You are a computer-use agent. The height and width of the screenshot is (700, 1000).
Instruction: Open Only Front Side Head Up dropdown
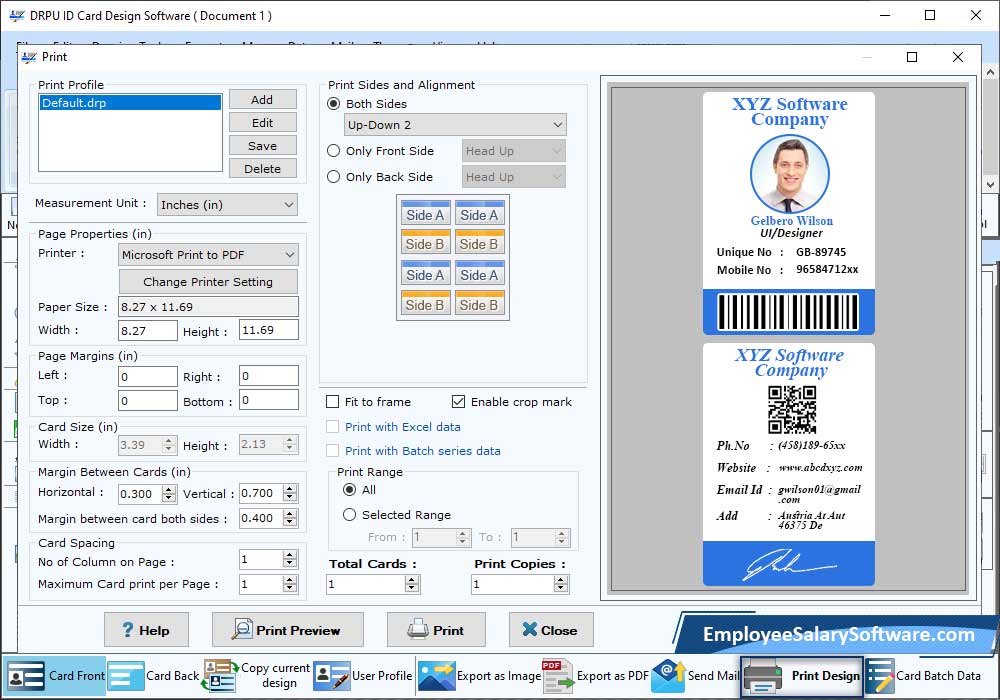(513, 151)
